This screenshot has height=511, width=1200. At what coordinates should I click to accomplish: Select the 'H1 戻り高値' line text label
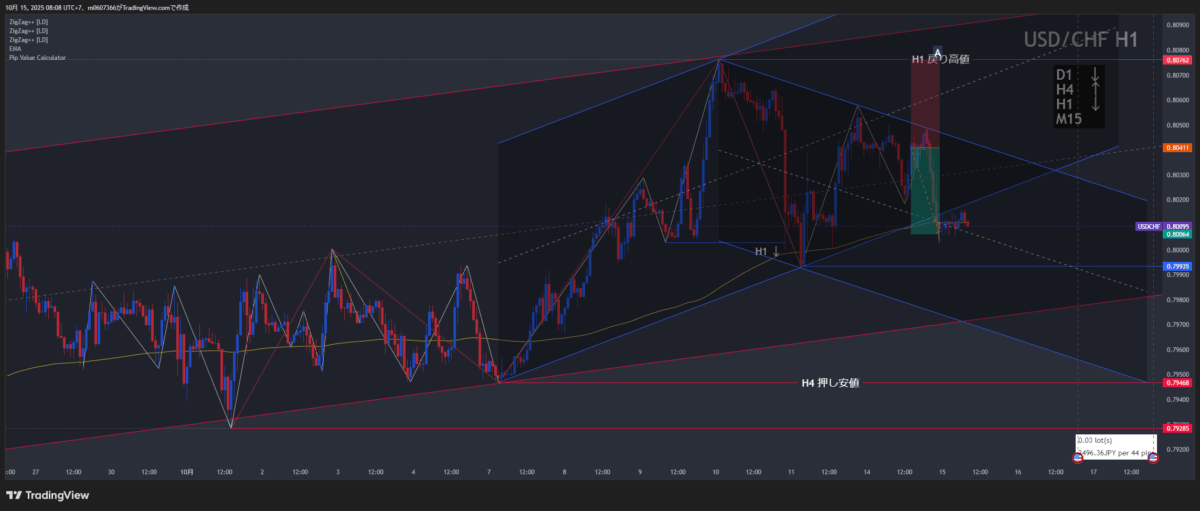940,60
